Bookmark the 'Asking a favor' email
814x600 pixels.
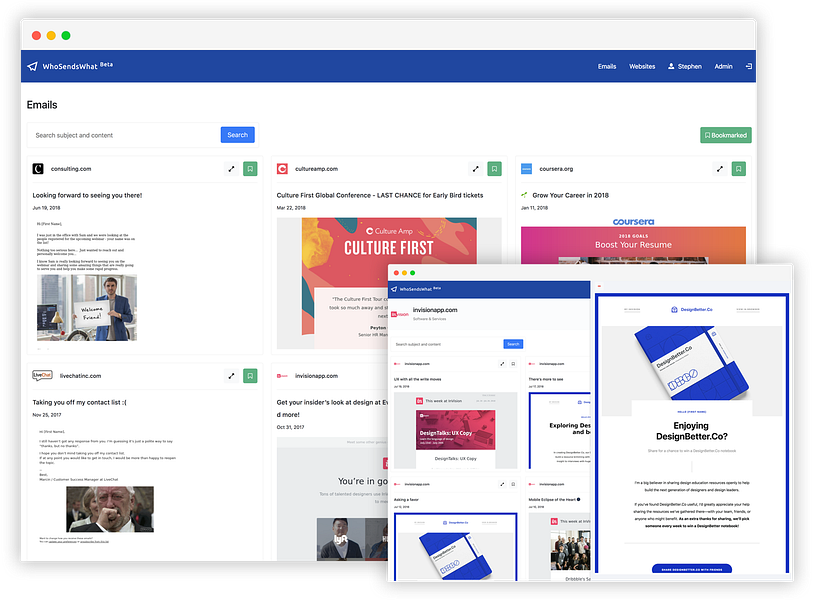tap(513, 484)
